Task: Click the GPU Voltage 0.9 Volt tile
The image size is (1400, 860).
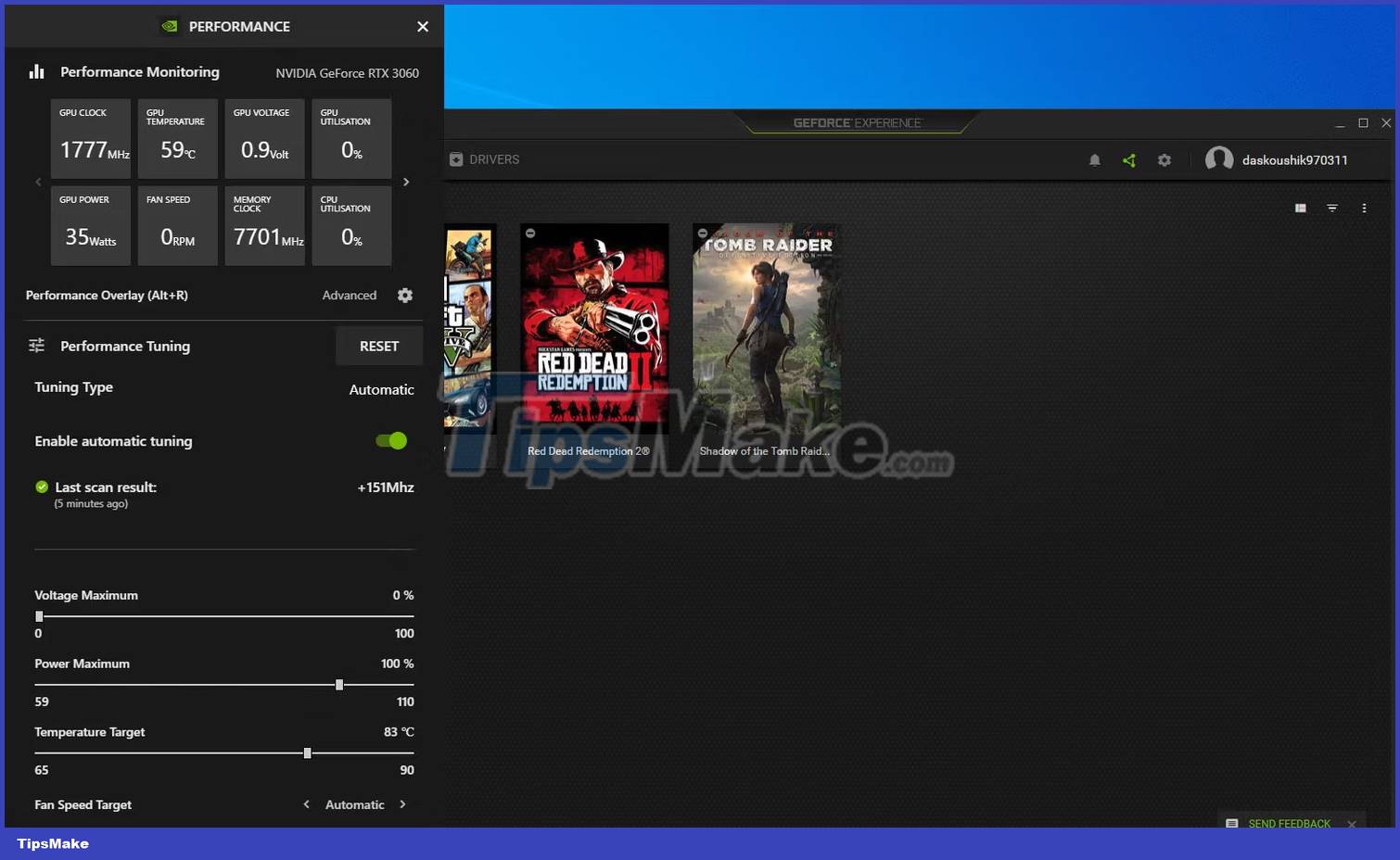Action: [264, 139]
